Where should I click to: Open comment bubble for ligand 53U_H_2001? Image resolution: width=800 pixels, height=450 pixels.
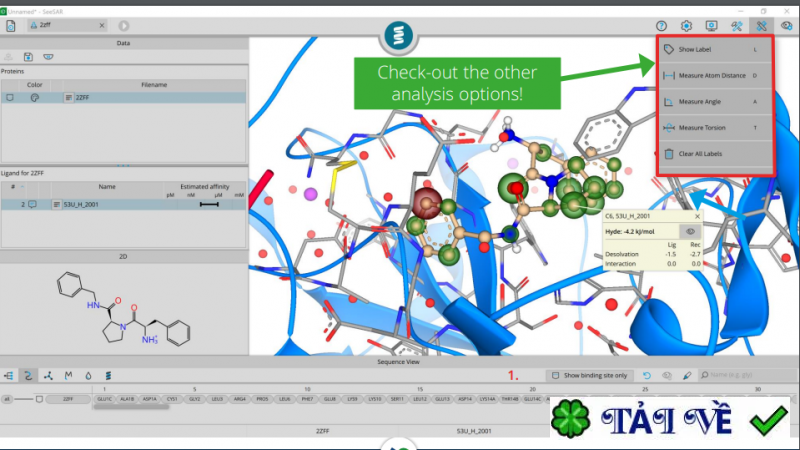(32, 204)
